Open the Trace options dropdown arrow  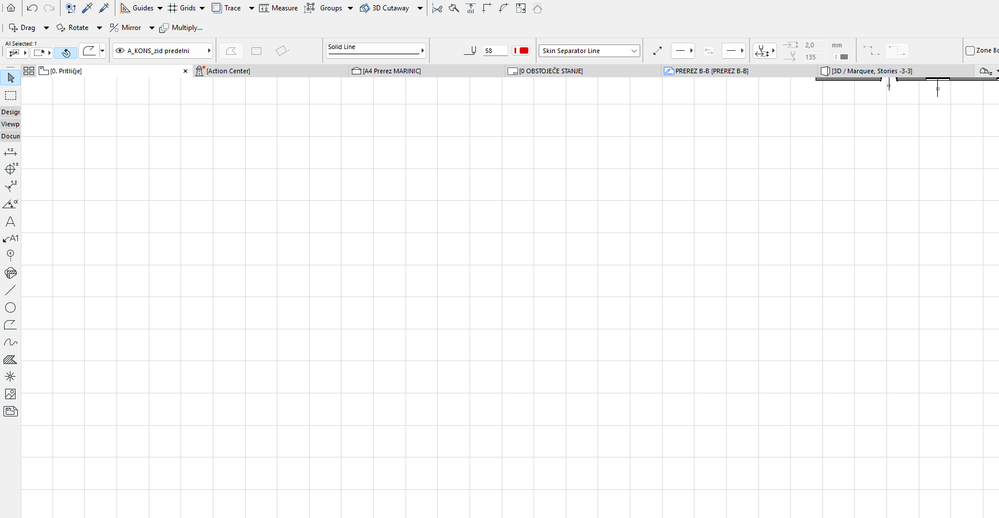pos(251,8)
